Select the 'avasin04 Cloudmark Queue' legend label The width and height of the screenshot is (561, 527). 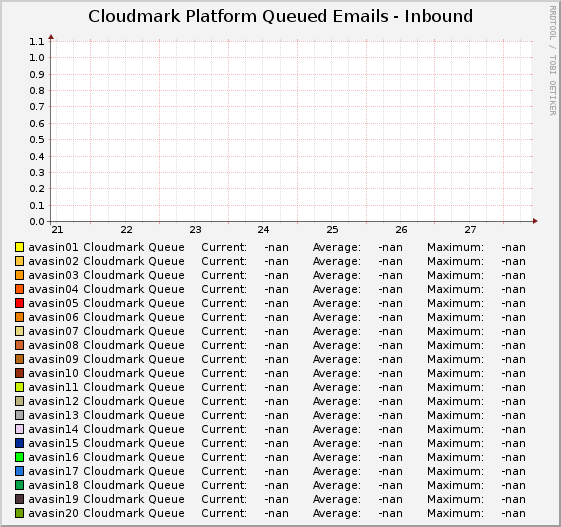(x=106, y=289)
